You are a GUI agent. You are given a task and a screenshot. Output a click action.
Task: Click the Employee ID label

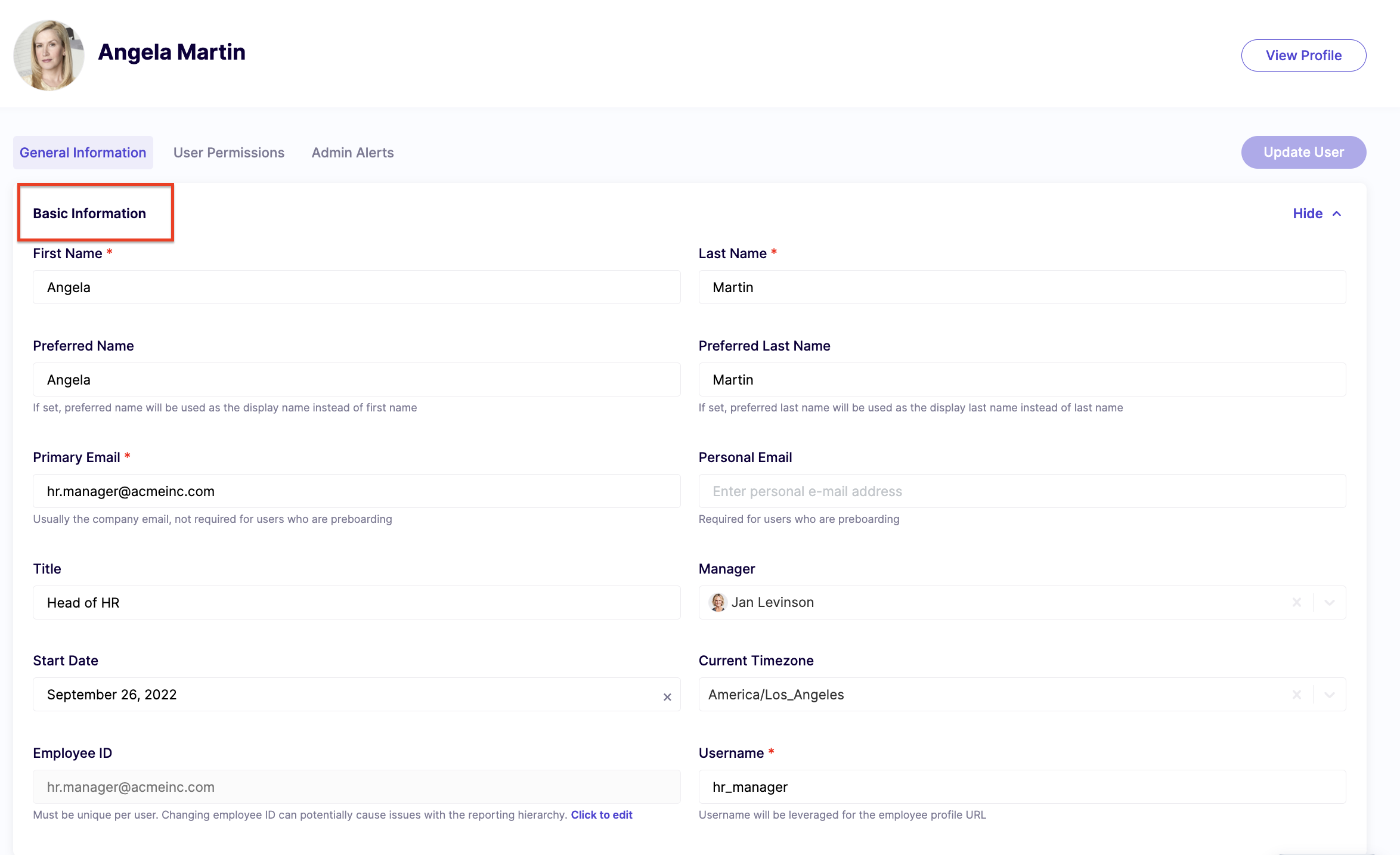pyautogui.click(x=72, y=753)
